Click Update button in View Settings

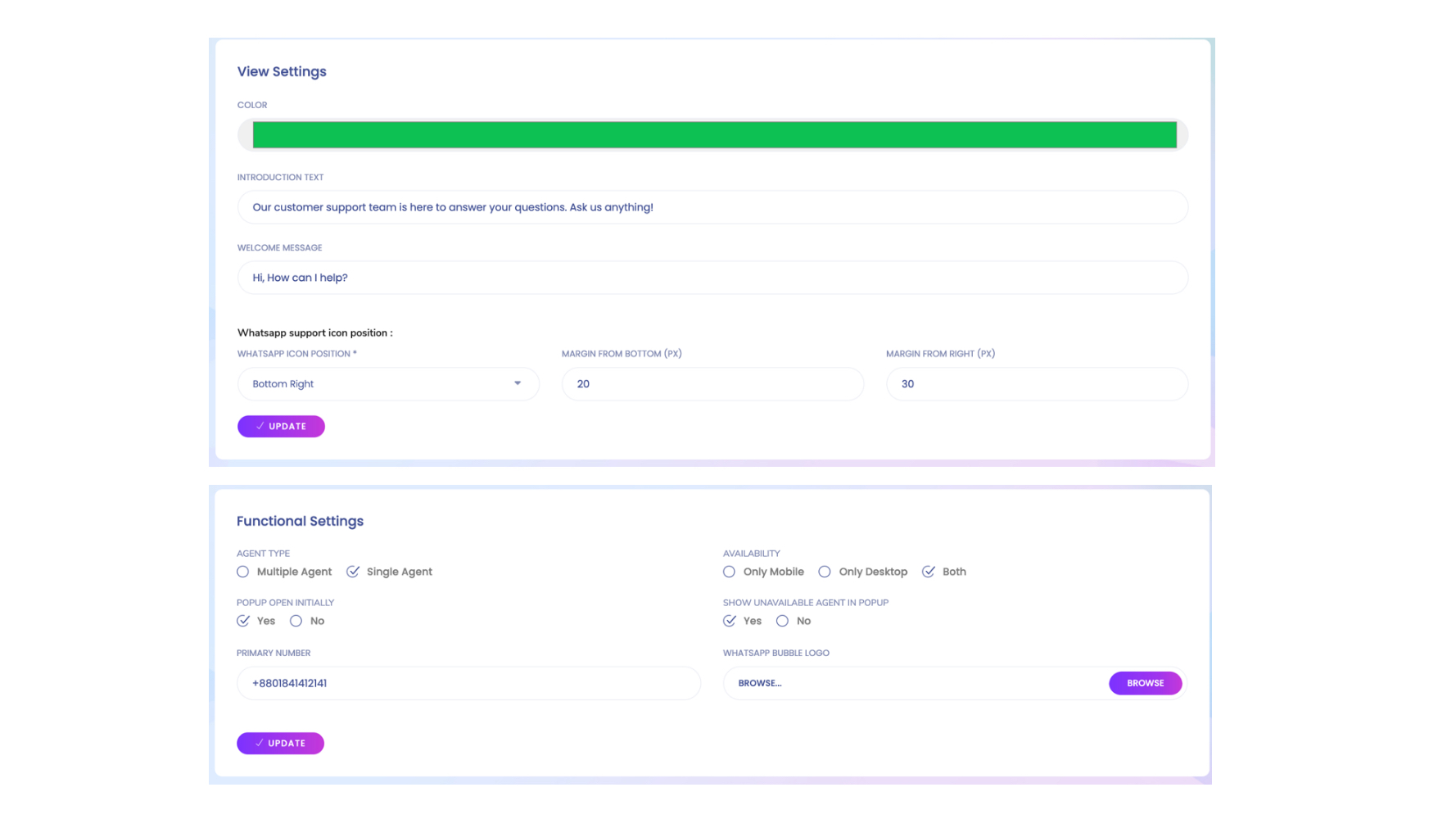pyautogui.click(x=281, y=427)
